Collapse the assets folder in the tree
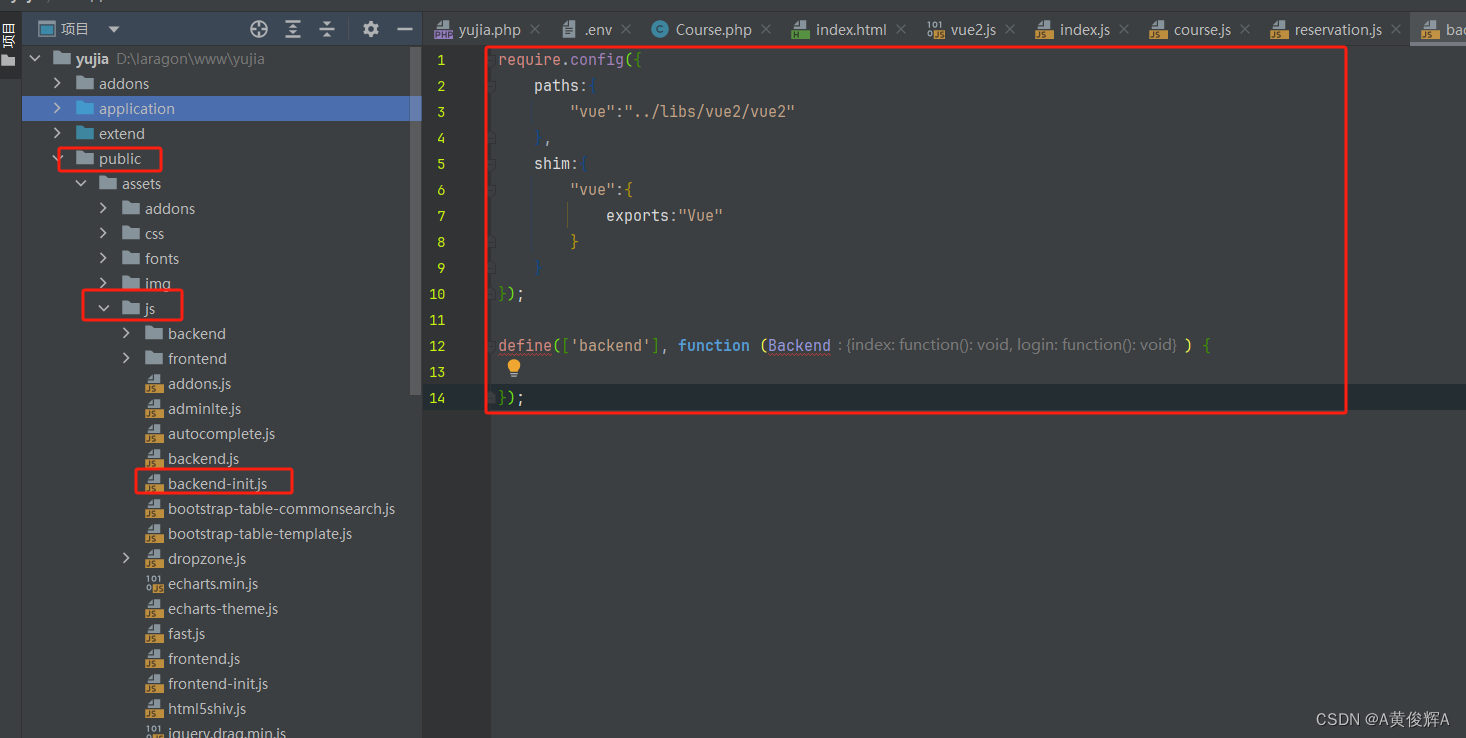1466x738 pixels. [x=82, y=183]
